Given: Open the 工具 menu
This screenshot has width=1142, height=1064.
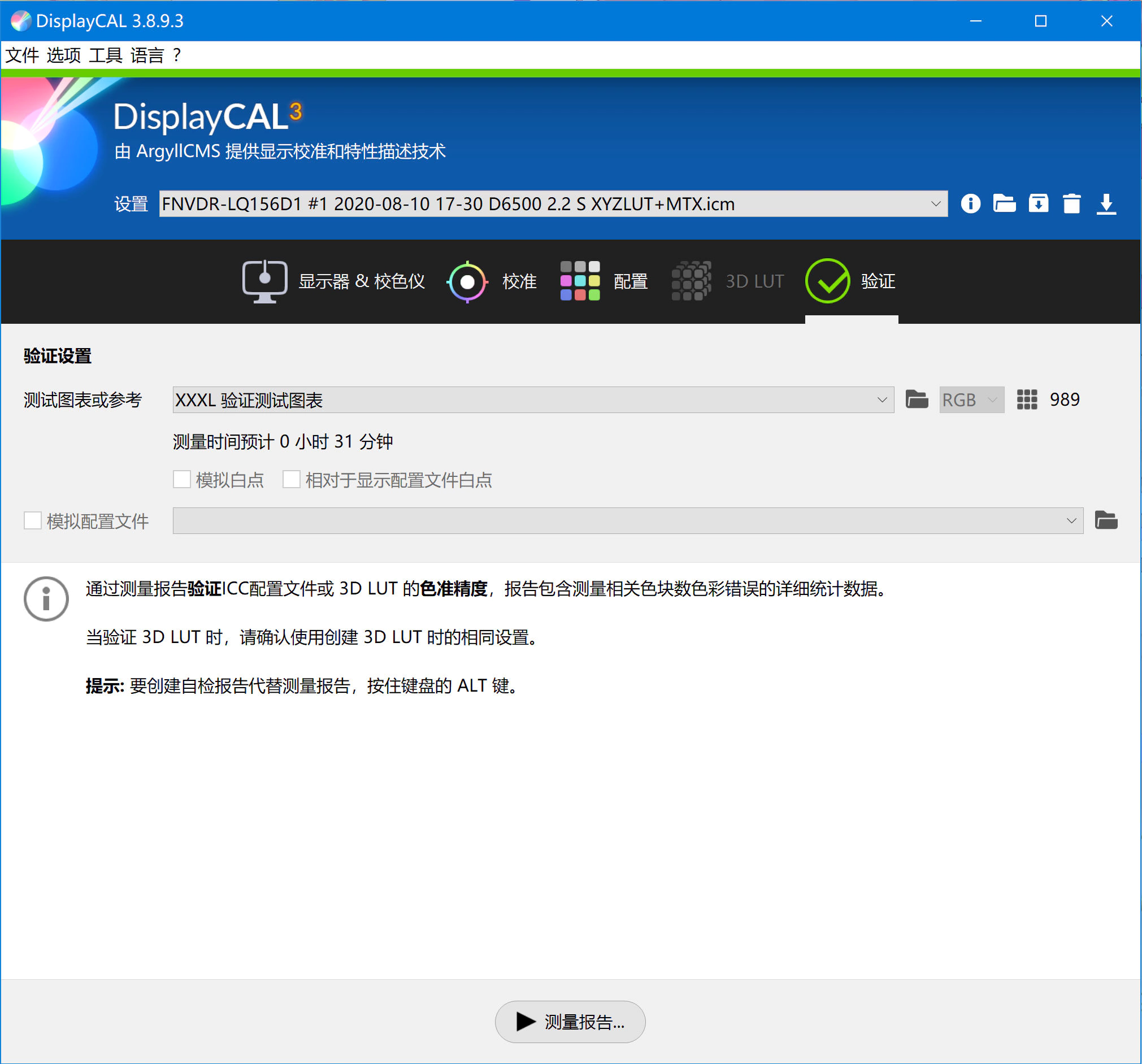Looking at the screenshot, I should coord(106,55).
